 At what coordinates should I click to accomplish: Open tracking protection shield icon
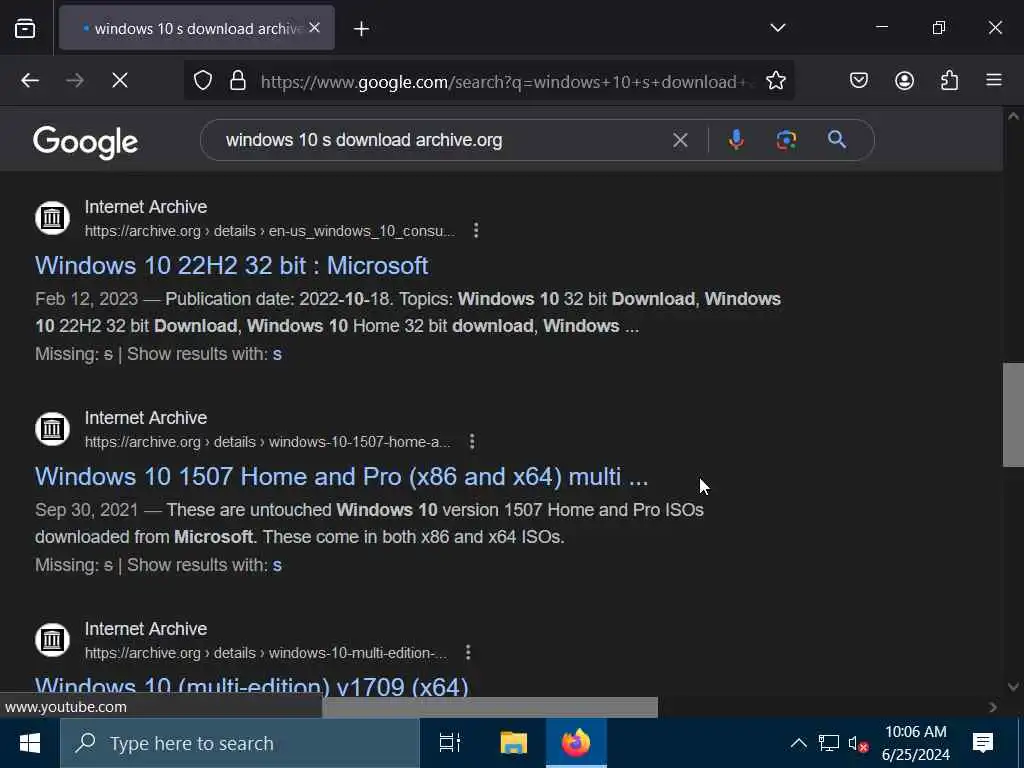[x=203, y=80]
